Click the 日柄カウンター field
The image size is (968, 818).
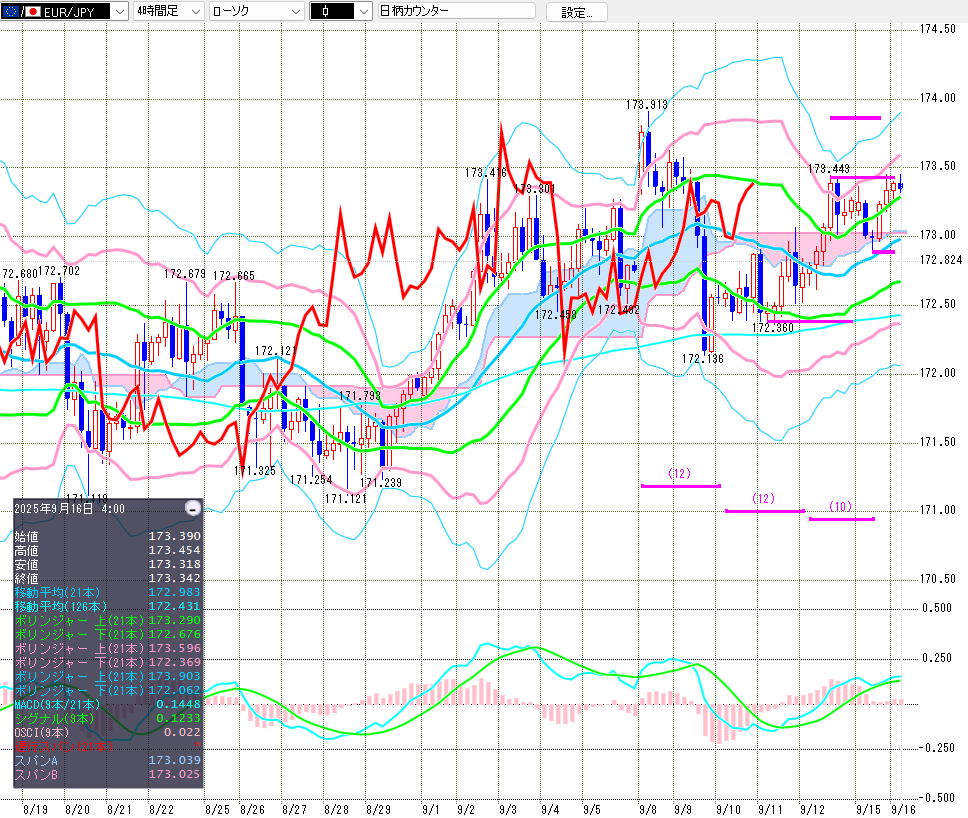[x=456, y=10]
